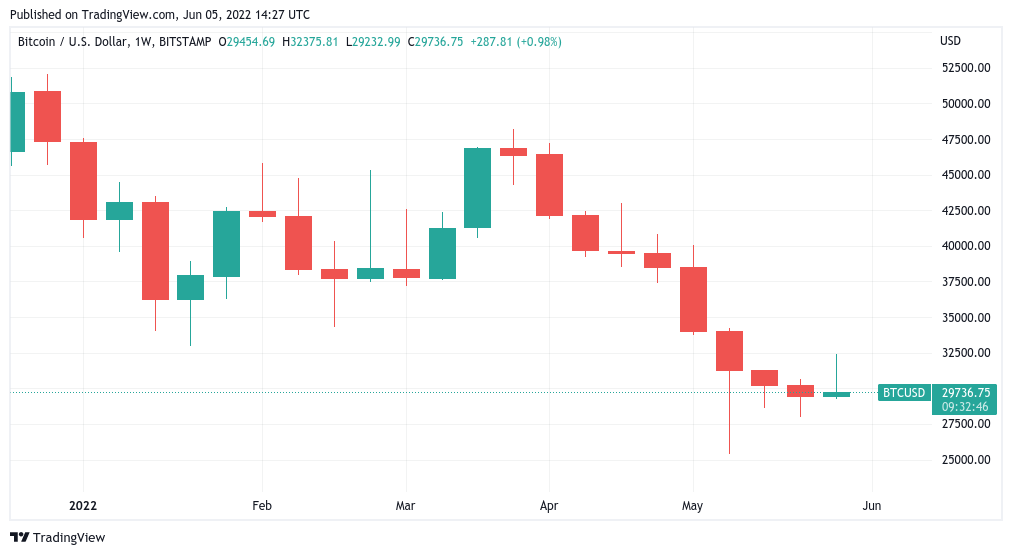
Task: Select the 2022 label on time axis
Action: pos(83,506)
